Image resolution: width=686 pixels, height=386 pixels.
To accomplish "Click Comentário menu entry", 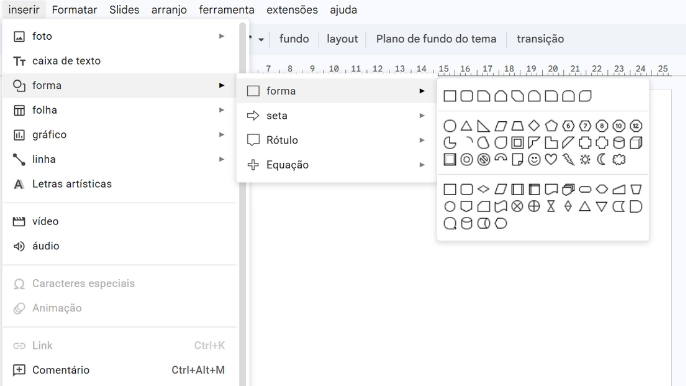I will (120, 370).
